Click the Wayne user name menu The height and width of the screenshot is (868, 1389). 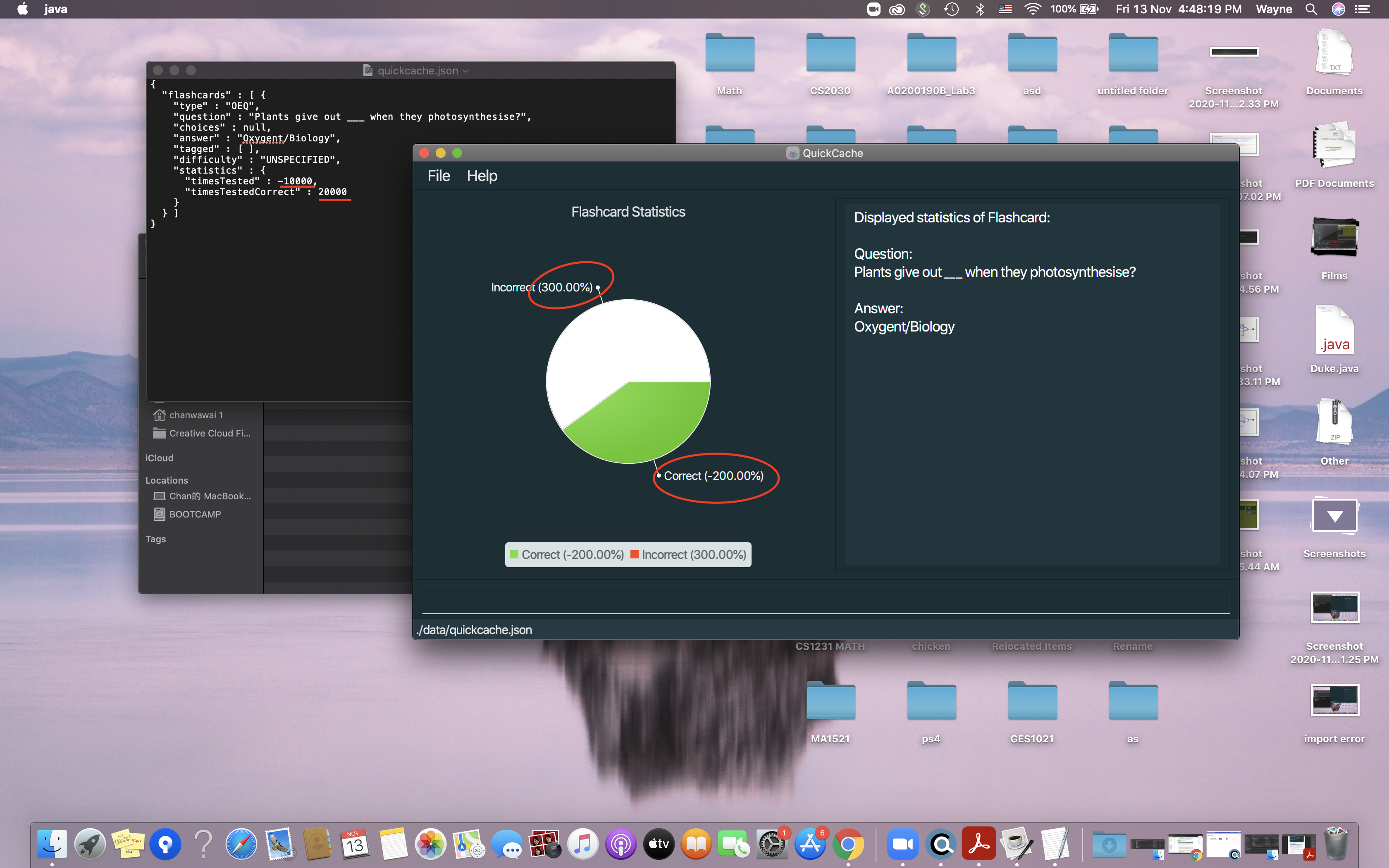coord(1274,9)
